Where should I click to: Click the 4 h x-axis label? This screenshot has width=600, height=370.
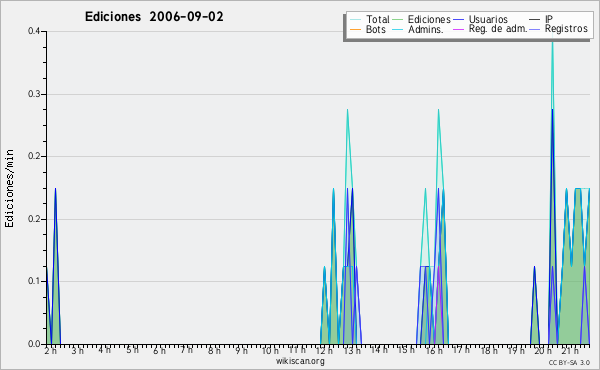click(104, 350)
